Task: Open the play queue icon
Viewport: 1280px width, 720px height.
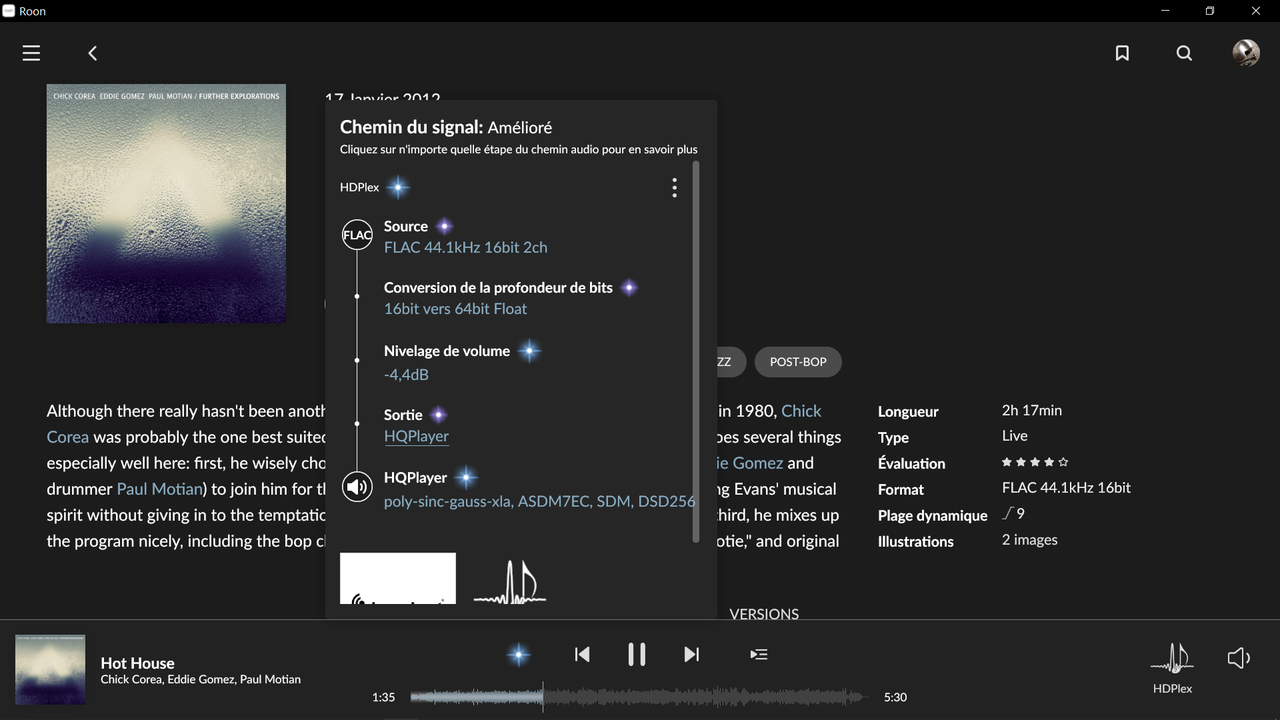Action: coord(759,654)
